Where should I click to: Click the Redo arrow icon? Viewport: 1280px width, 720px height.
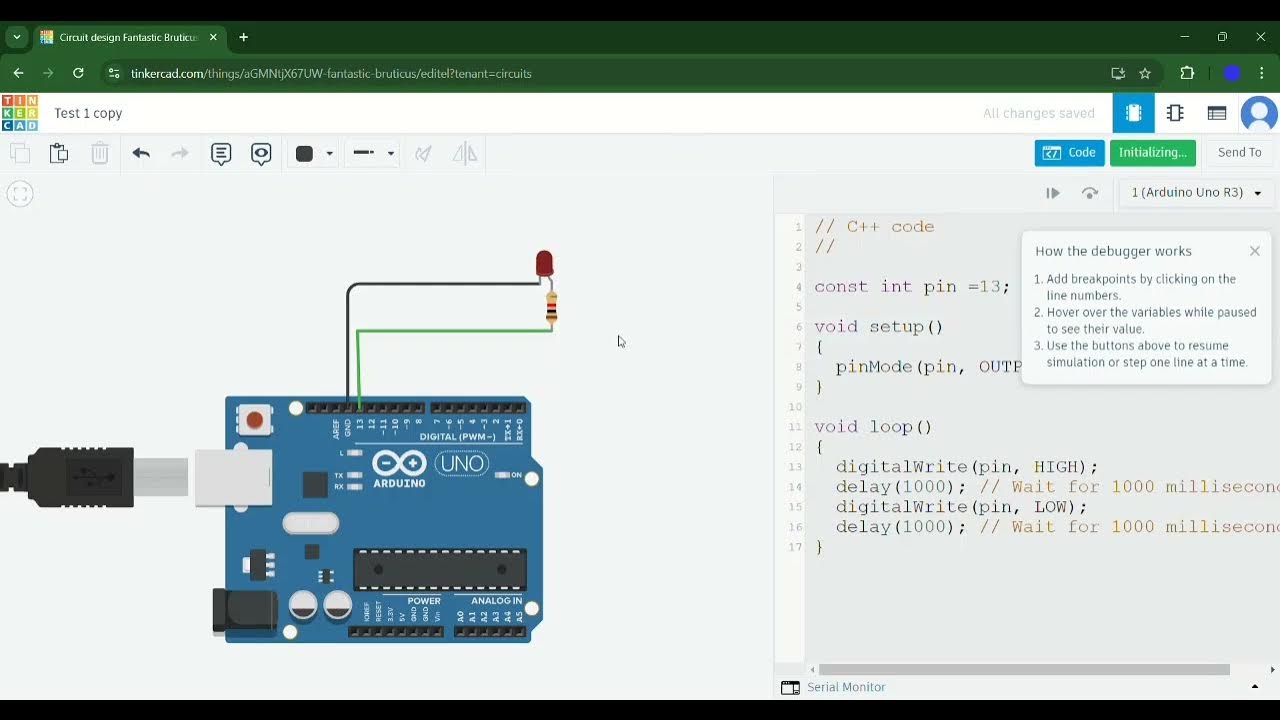point(180,153)
